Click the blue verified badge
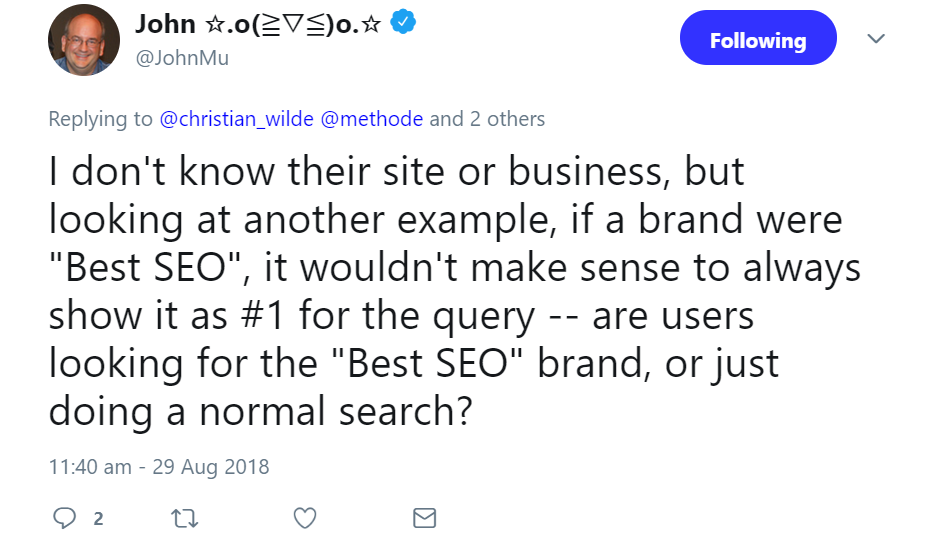Image resolution: width=938 pixels, height=559 pixels. pos(404,22)
